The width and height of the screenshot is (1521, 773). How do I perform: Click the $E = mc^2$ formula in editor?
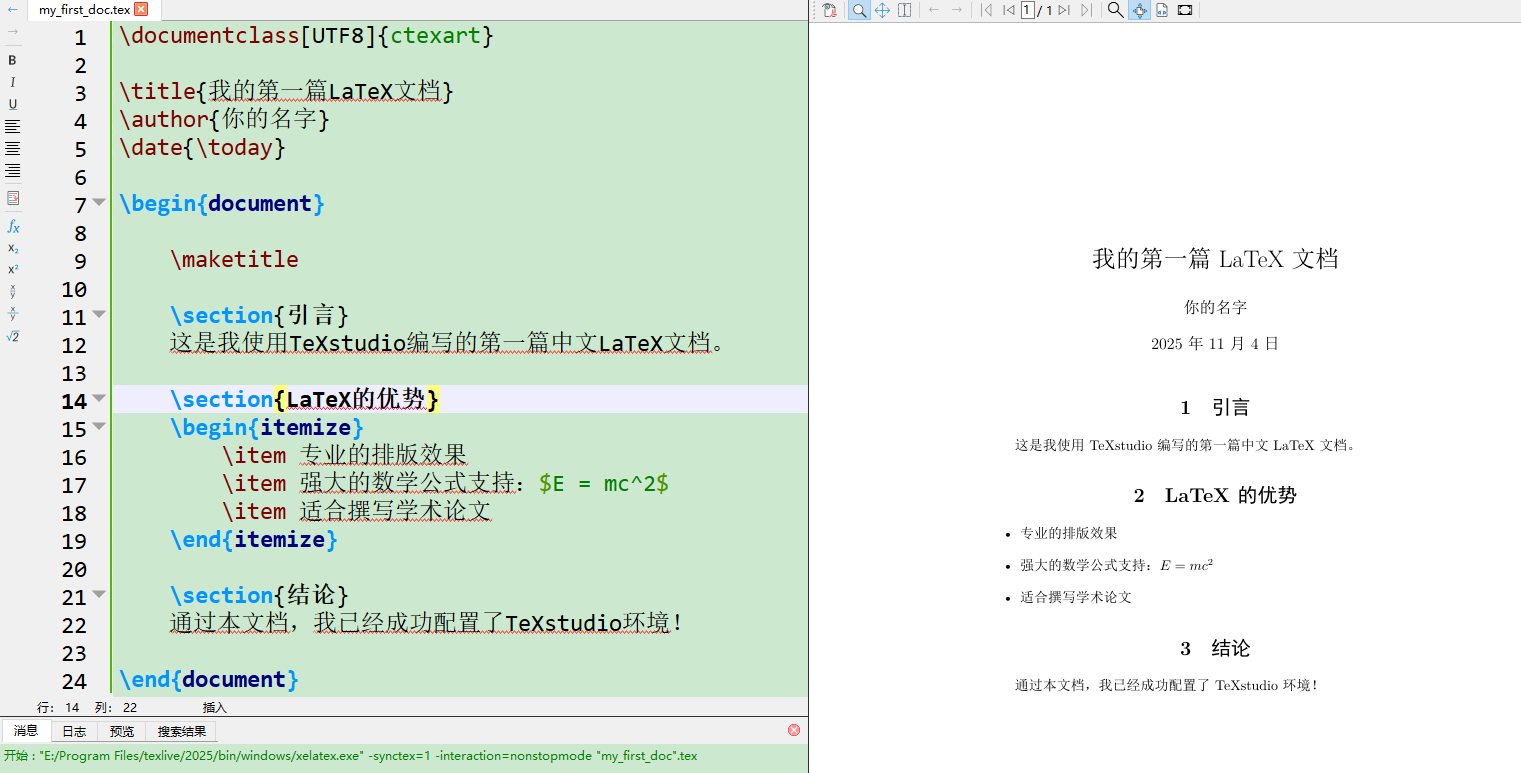tap(604, 484)
